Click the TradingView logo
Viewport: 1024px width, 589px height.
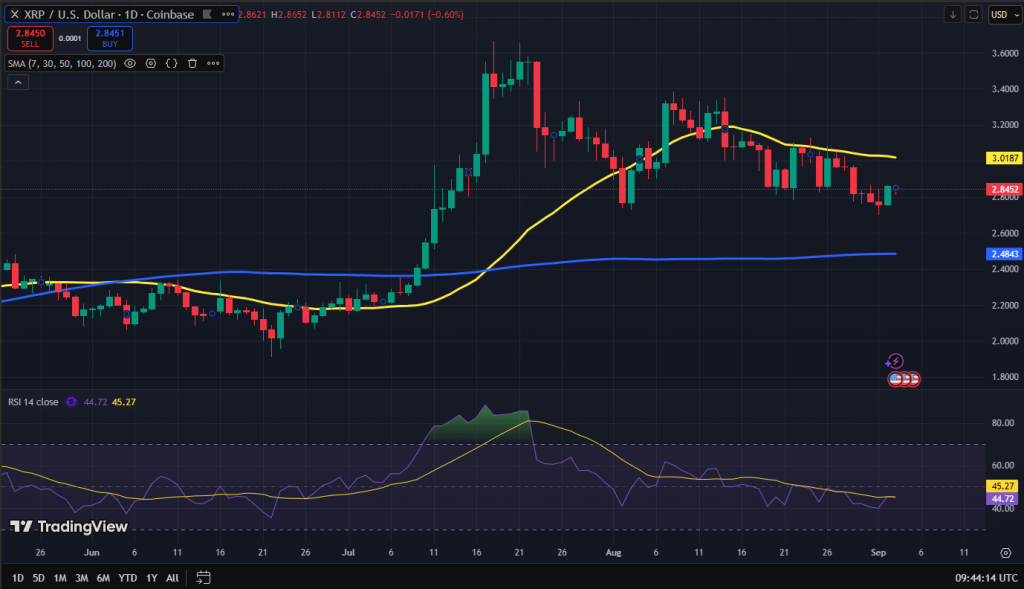(69, 526)
